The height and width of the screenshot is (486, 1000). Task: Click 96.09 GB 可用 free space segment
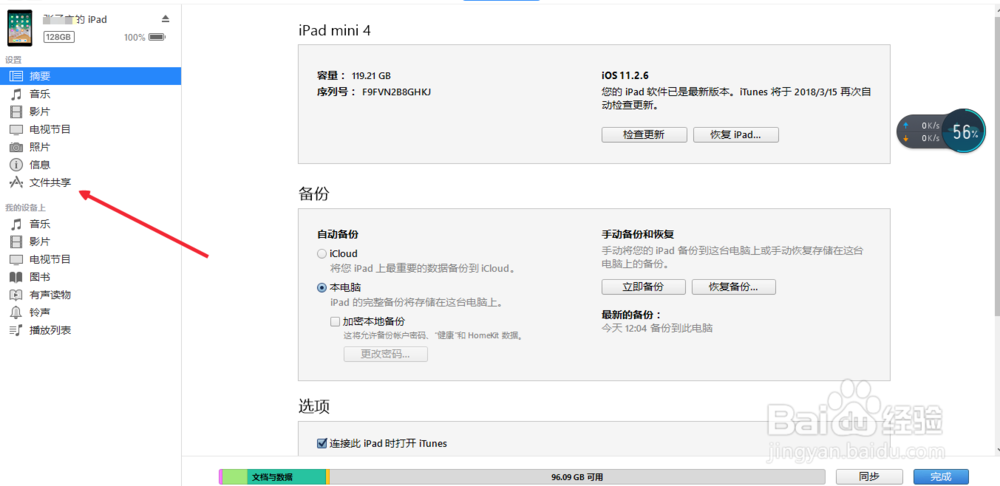[x=577, y=477]
